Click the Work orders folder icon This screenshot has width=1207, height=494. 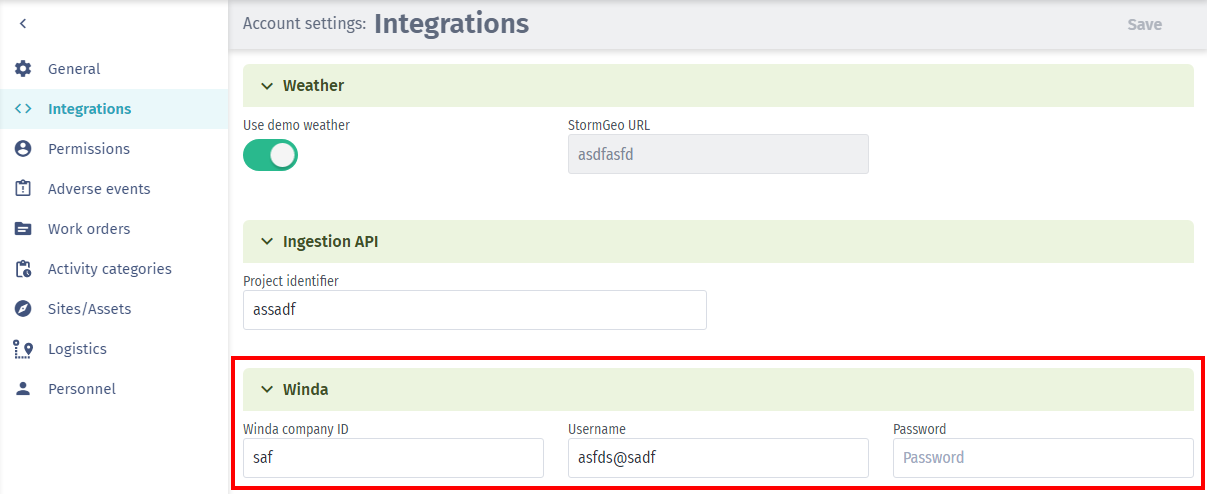[x=23, y=229]
